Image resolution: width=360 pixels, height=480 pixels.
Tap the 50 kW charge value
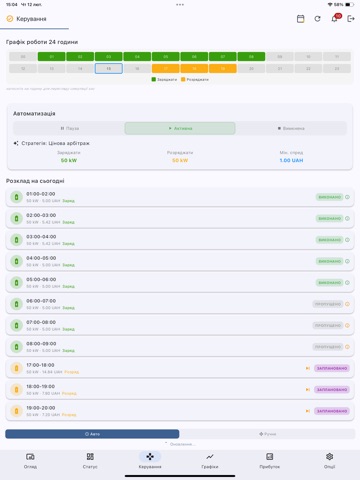[x=69, y=160]
